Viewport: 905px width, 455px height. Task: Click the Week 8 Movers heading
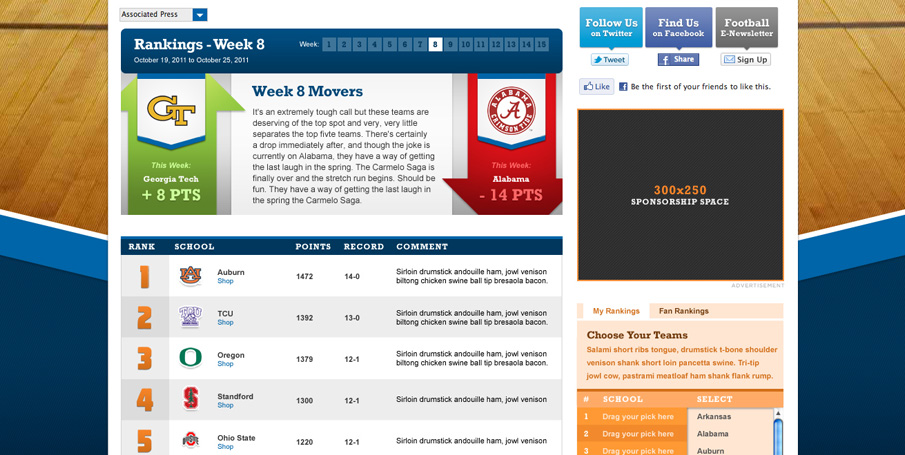(308, 91)
